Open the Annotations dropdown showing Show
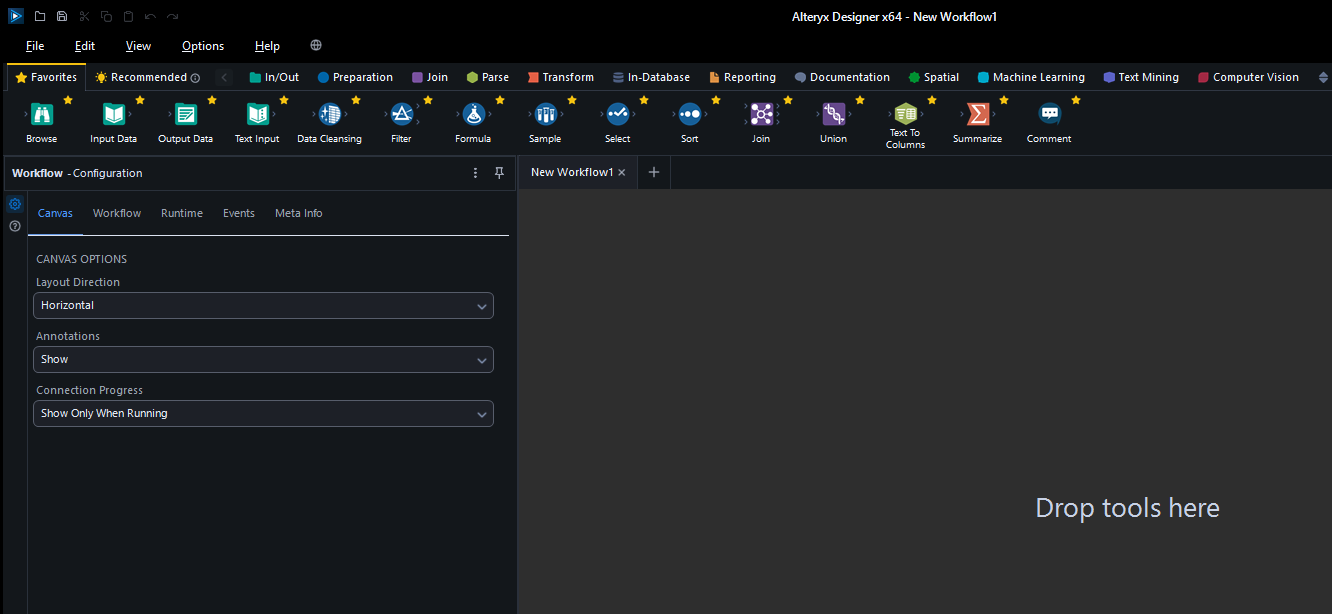The image size is (1332, 614). [263, 359]
